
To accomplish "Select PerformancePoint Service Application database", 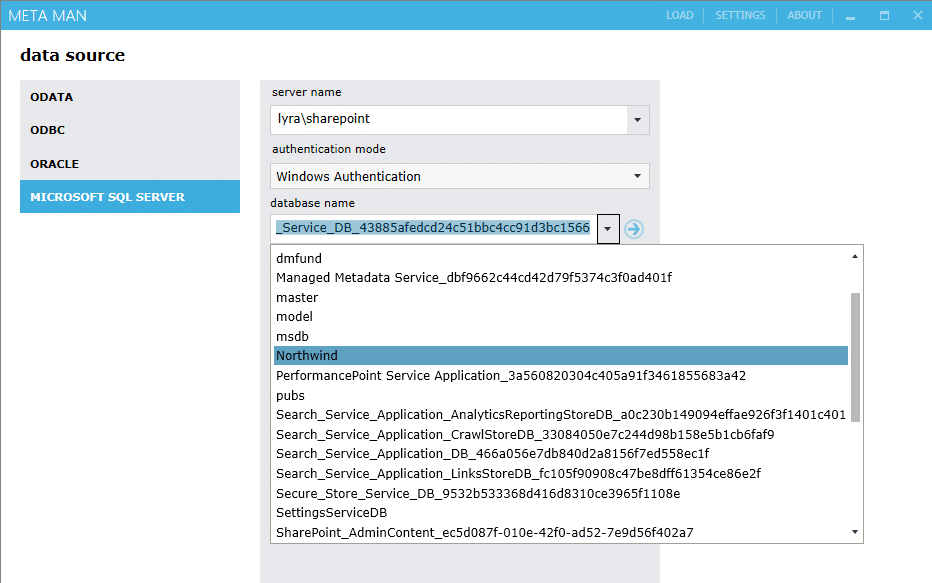I will 561,376.
